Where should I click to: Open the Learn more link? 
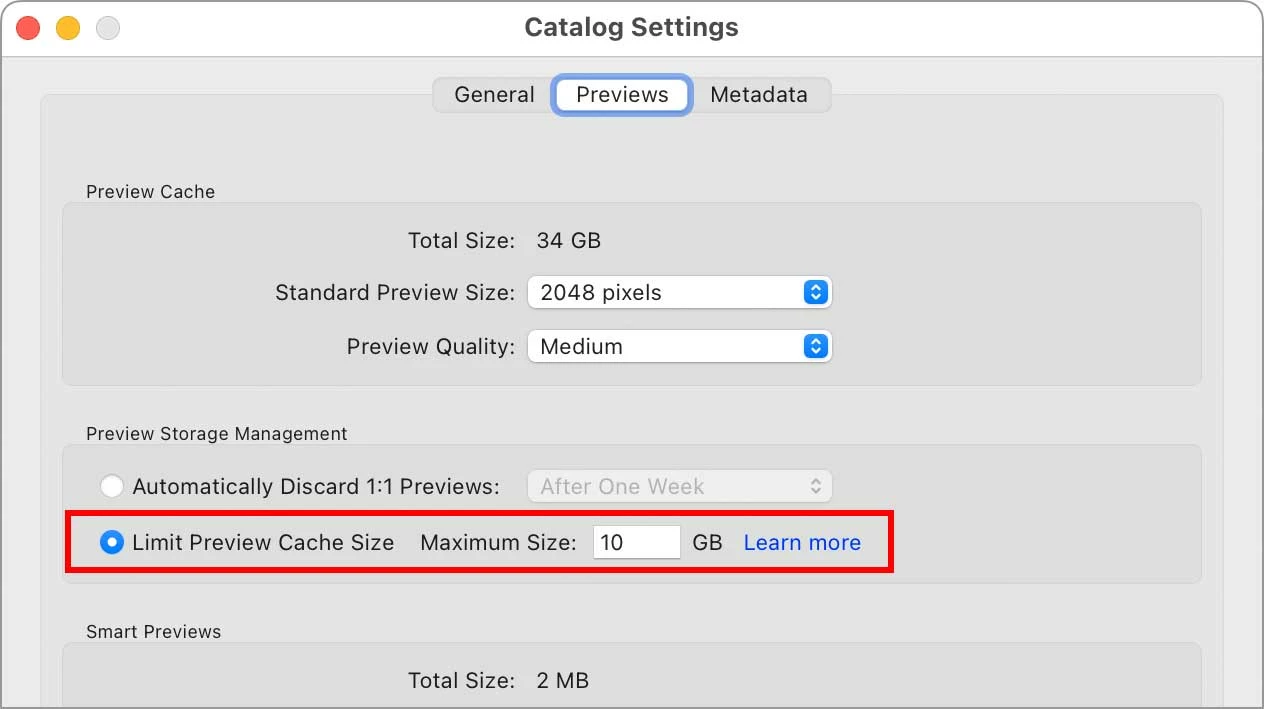coord(802,543)
